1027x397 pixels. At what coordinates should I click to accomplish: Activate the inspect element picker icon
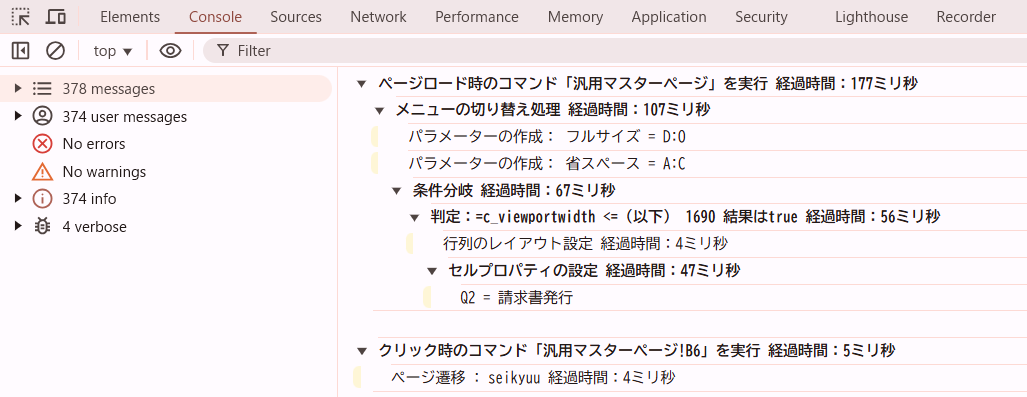tap(21, 16)
